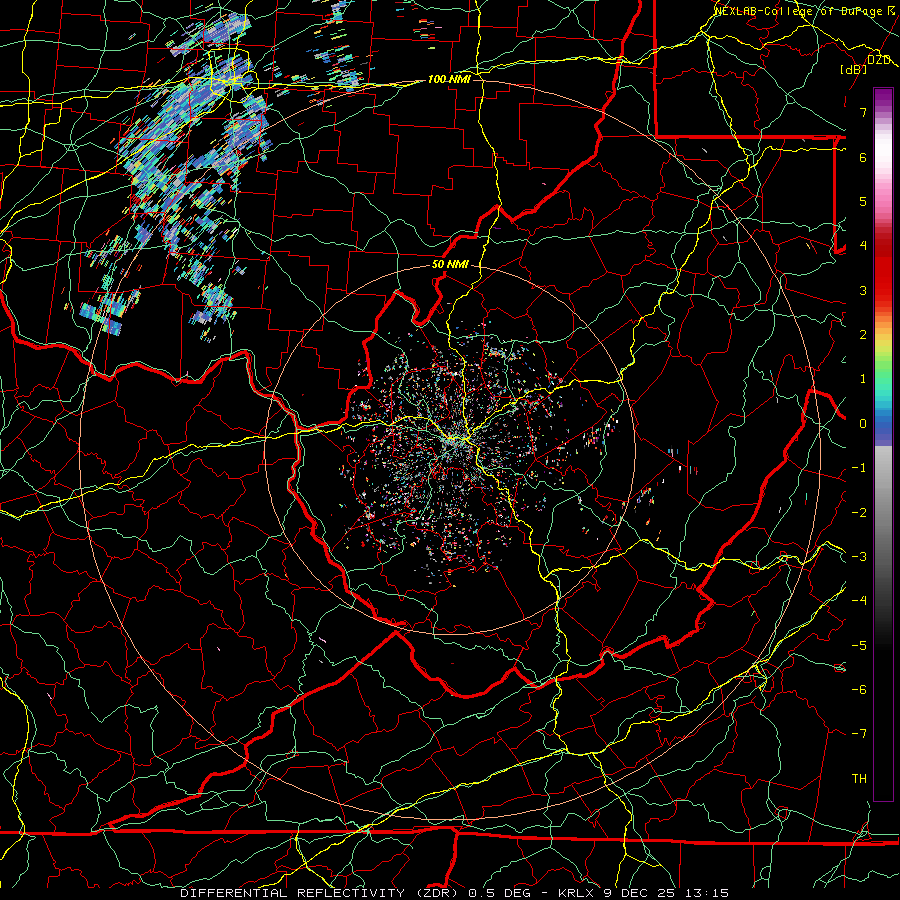
Task: Click the 2 value on ZDR scale
Action: point(863,335)
